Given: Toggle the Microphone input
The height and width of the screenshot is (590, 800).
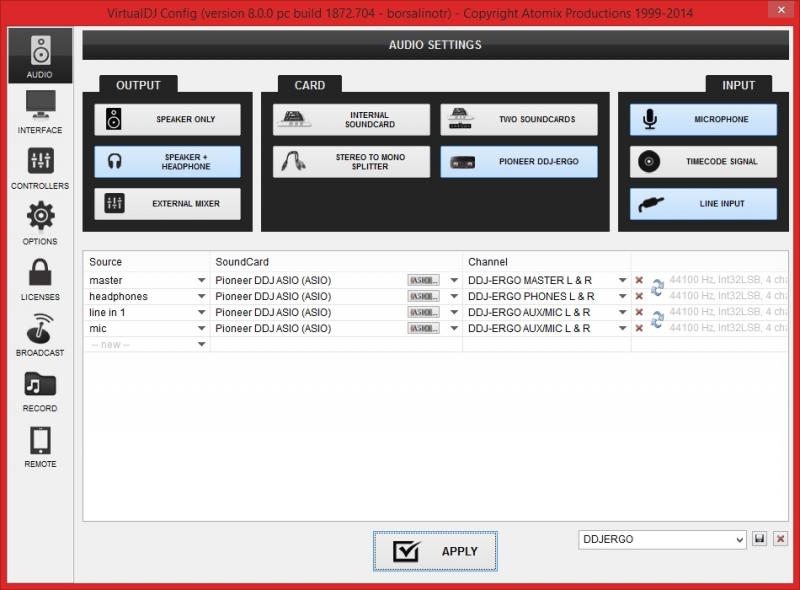Looking at the screenshot, I should pyautogui.click(x=704, y=119).
